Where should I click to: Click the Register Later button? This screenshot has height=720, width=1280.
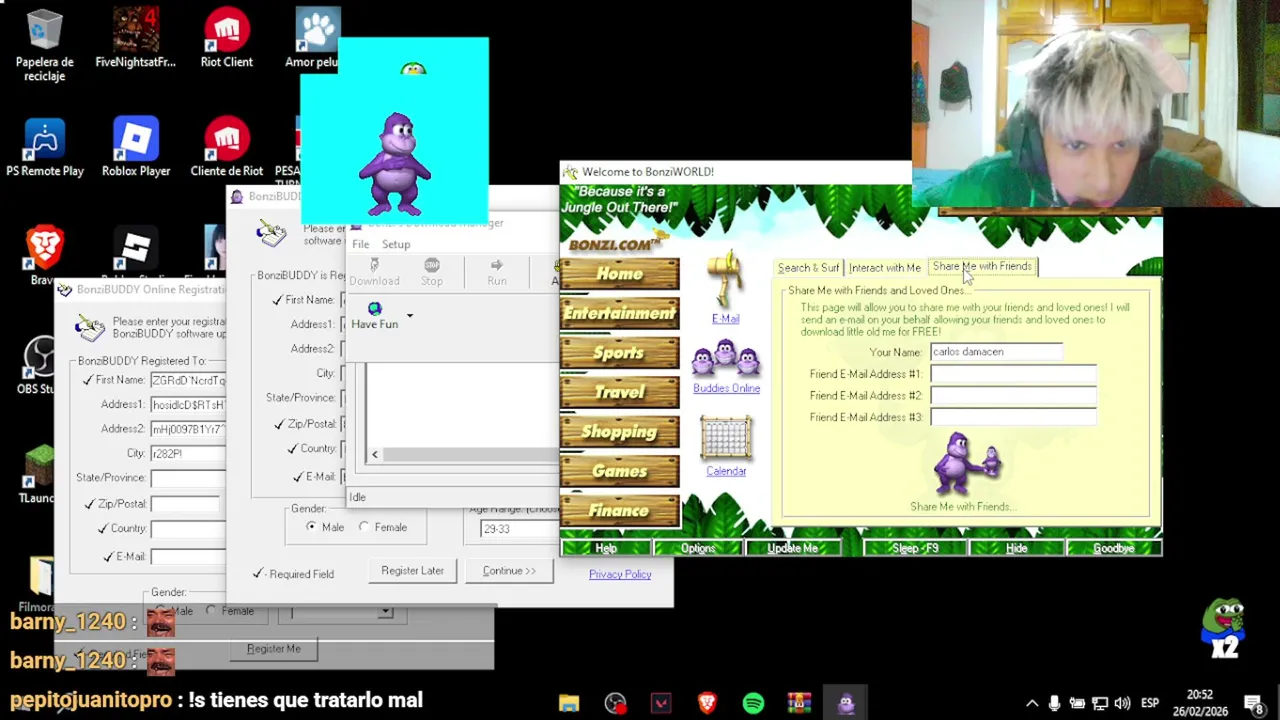412,571
